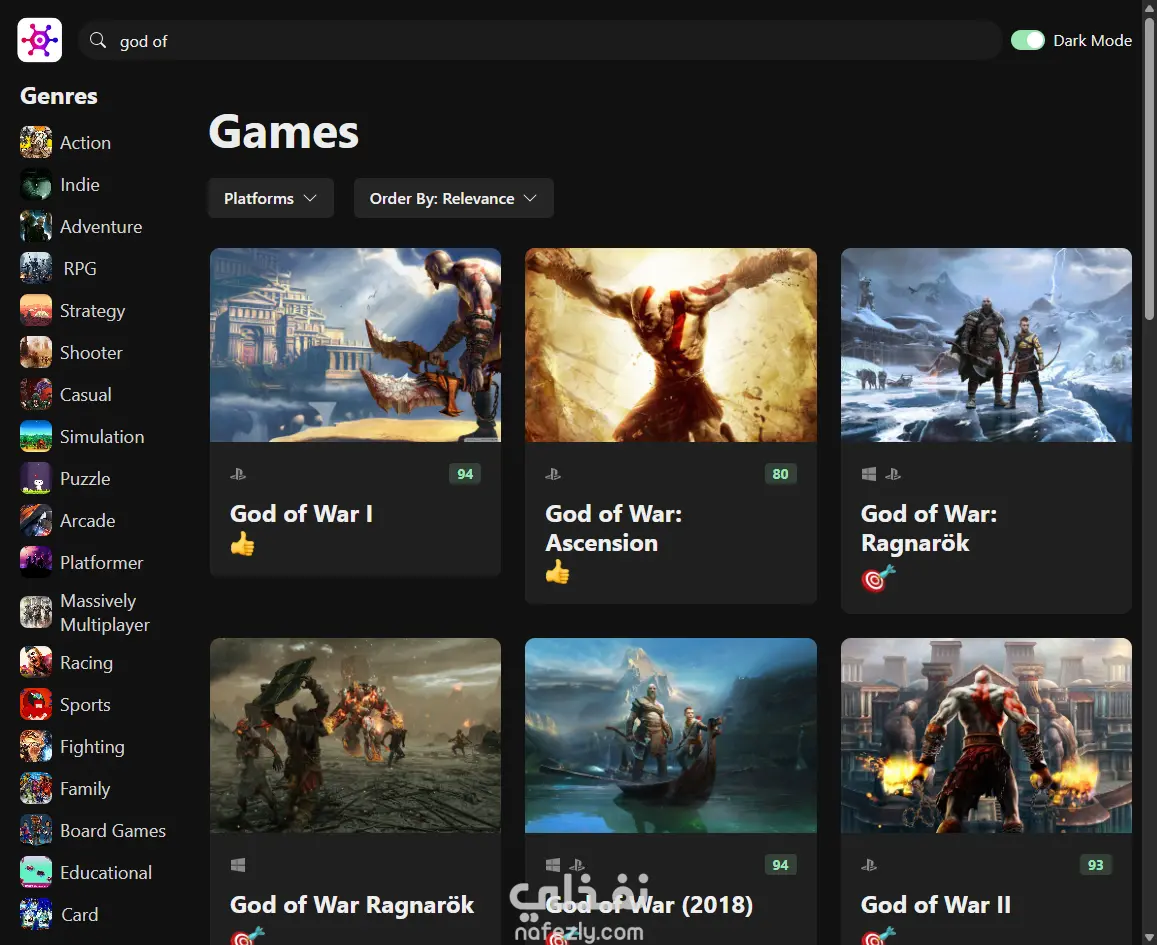Select the Indie genre link
Viewport: 1157px width, 945px height.
click(80, 184)
